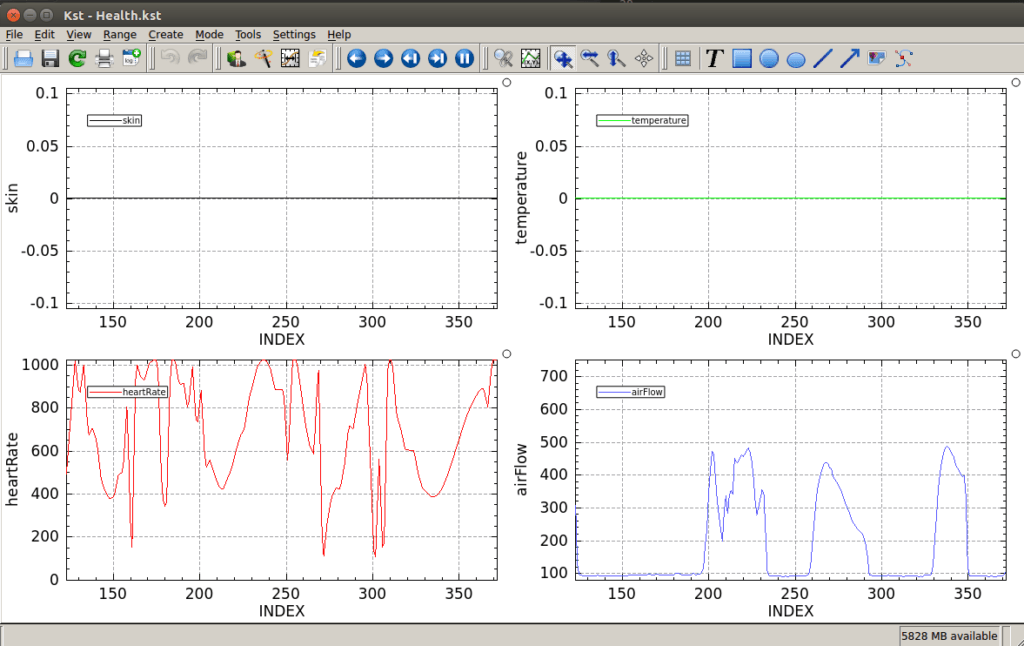Image resolution: width=1024 pixels, height=646 pixels.
Task: Expand the Tools menu
Action: tap(247, 34)
